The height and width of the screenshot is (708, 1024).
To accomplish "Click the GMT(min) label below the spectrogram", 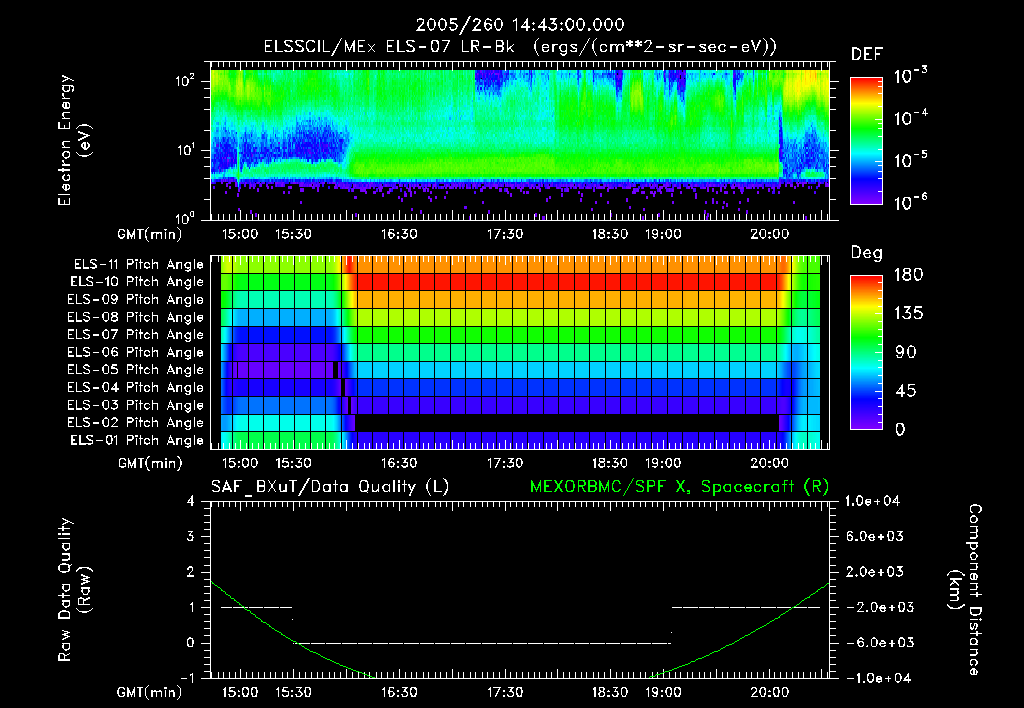I will (x=149, y=233).
